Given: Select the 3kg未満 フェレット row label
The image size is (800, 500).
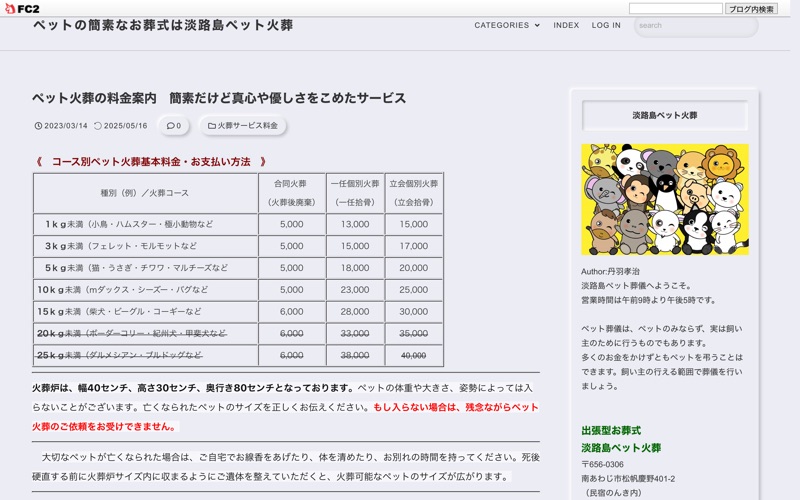Looking at the screenshot, I should tap(120, 246).
